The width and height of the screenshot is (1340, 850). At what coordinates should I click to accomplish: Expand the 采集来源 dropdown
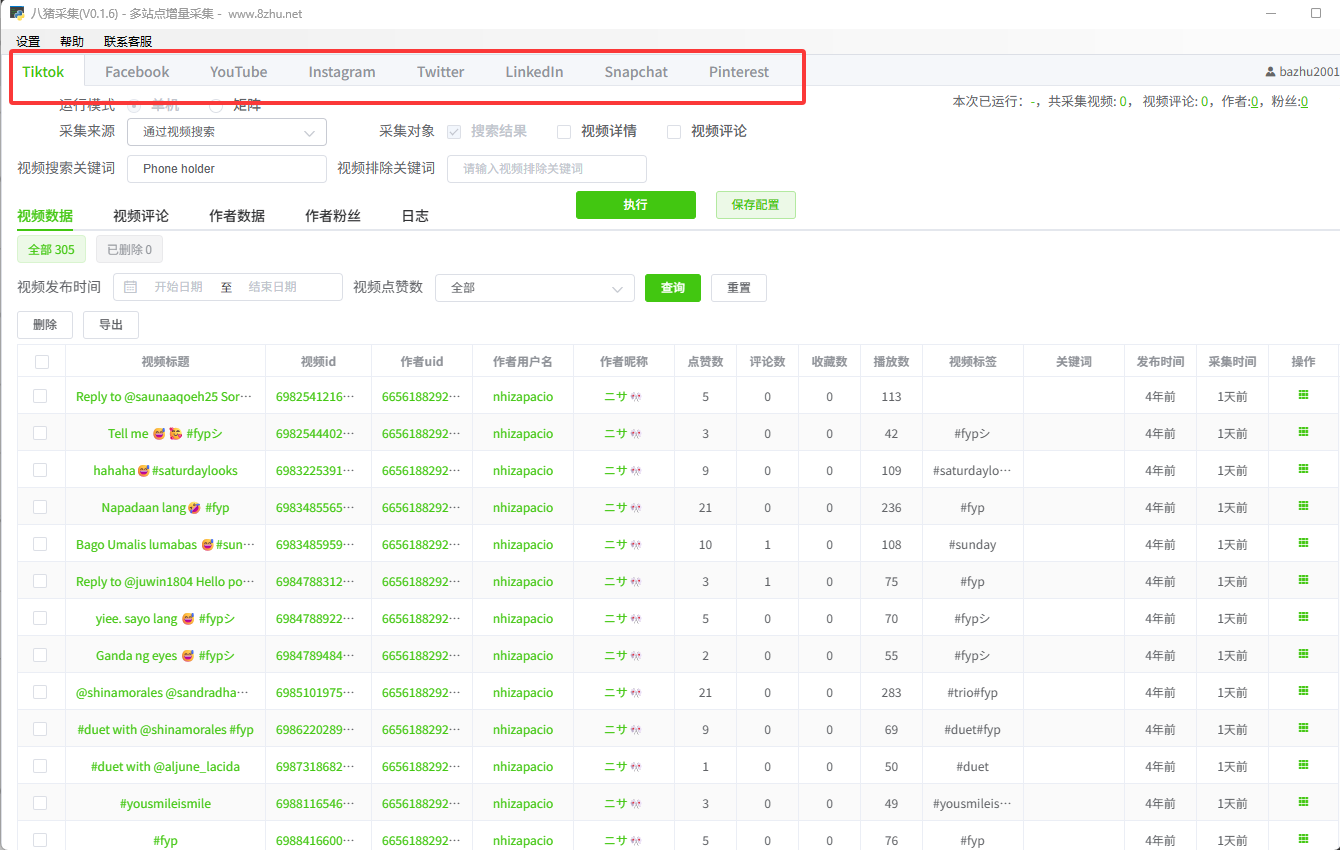click(x=227, y=131)
